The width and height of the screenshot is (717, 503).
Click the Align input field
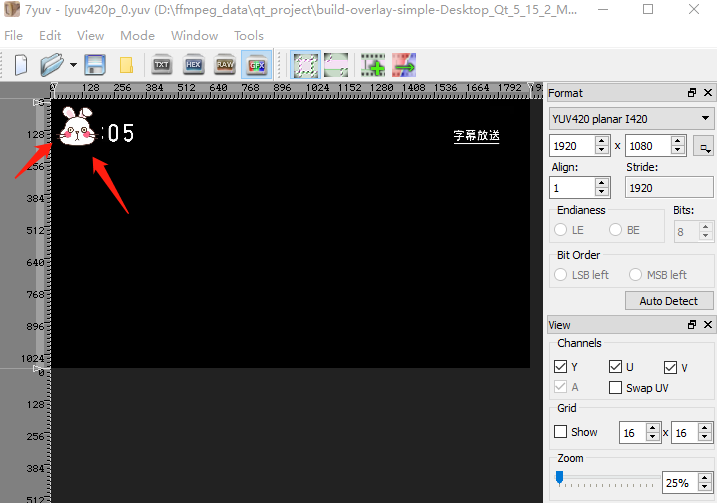tap(572, 188)
